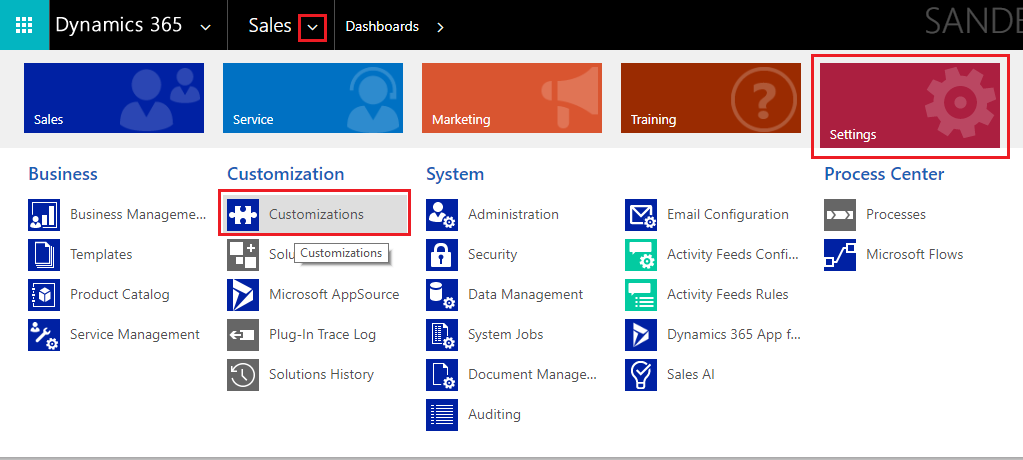Open Service Management link

(135, 334)
